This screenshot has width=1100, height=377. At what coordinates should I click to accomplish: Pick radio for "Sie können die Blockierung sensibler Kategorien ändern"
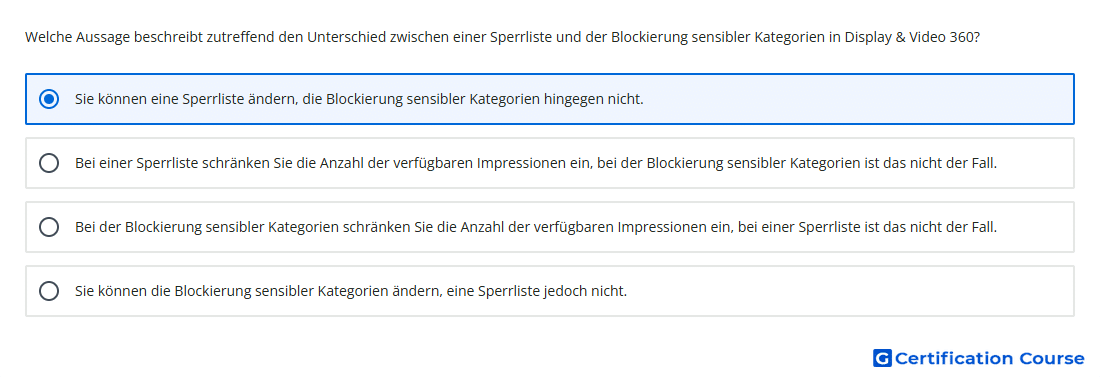(x=49, y=291)
